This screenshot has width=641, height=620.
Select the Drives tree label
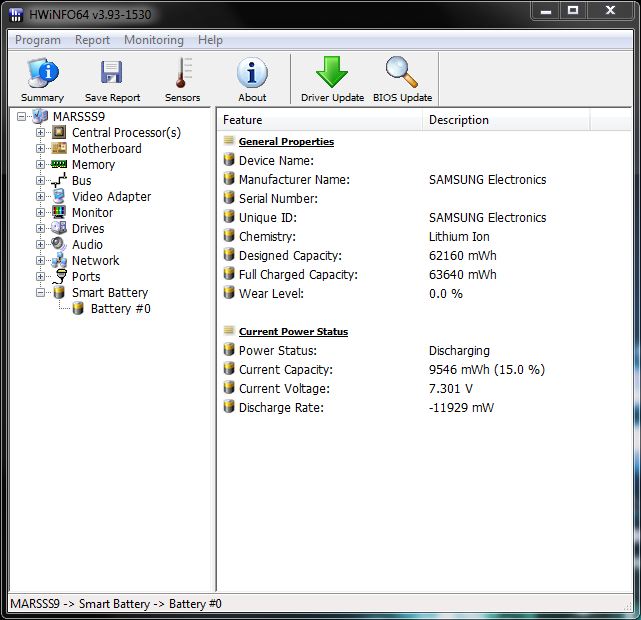pos(88,228)
